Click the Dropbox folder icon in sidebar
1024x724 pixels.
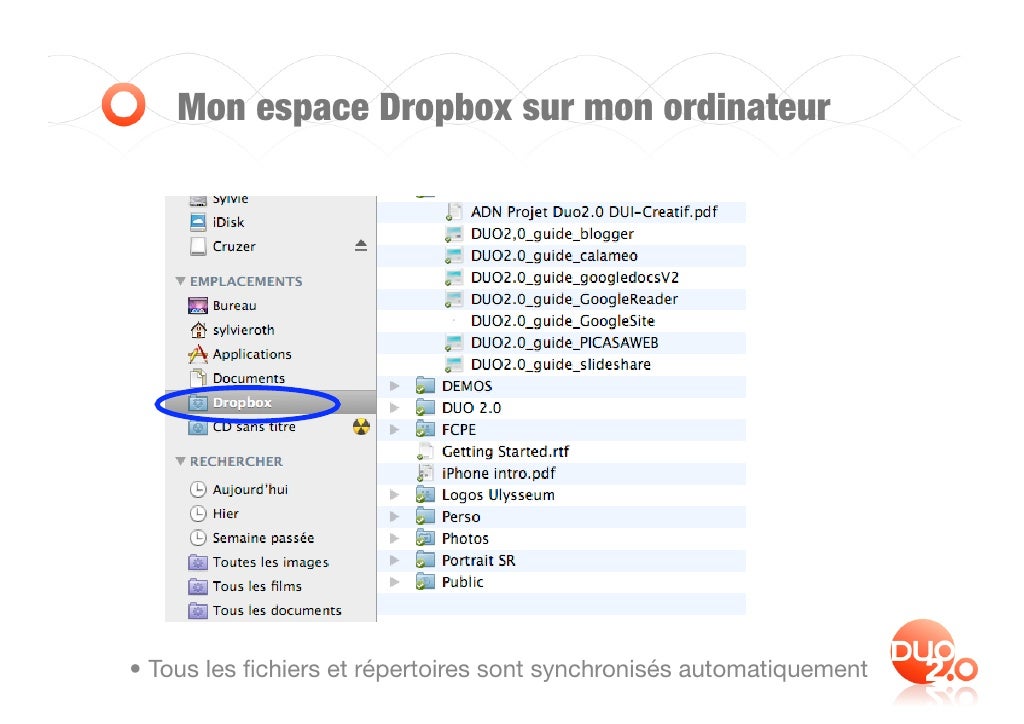198,403
